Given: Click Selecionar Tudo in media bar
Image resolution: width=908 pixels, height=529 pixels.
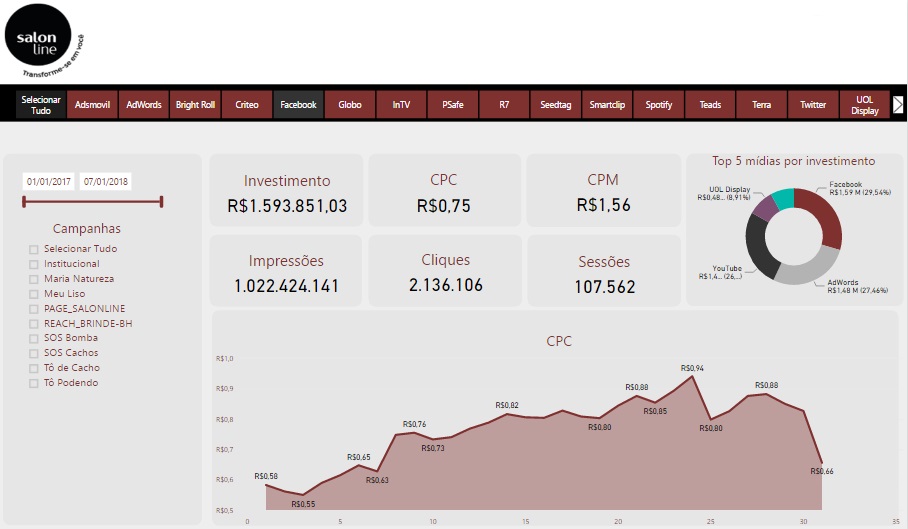Looking at the screenshot, I should (x=41, y=105).
